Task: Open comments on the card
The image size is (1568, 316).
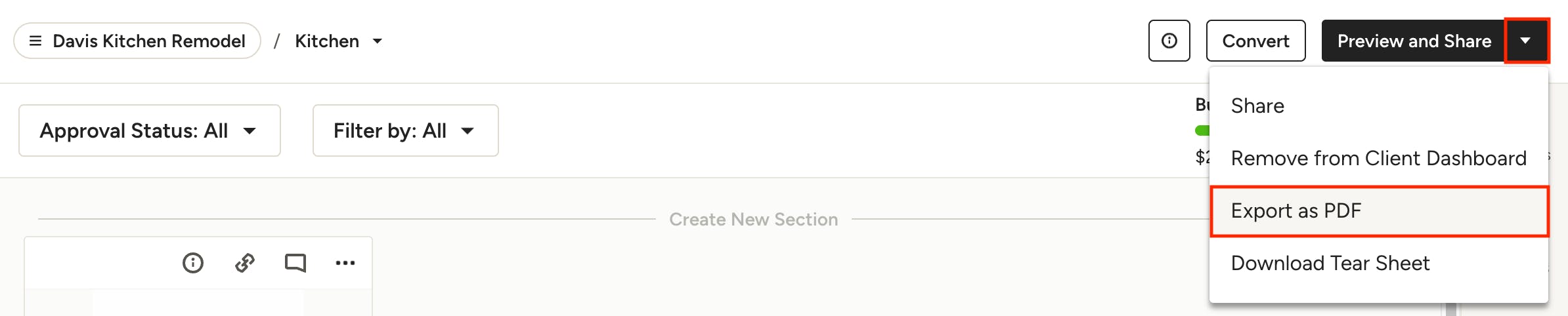Action: pos(295,263)
